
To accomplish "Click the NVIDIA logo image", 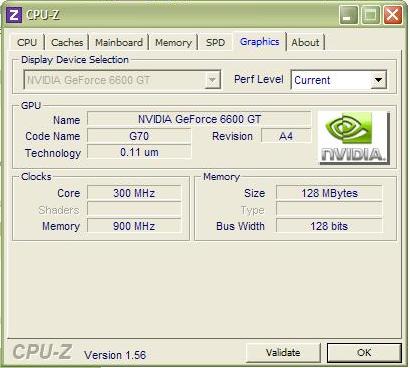I will (354, 138).
